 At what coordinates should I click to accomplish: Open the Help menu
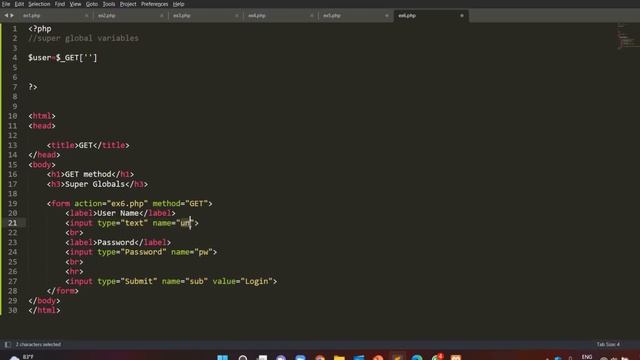coord(178,4)
